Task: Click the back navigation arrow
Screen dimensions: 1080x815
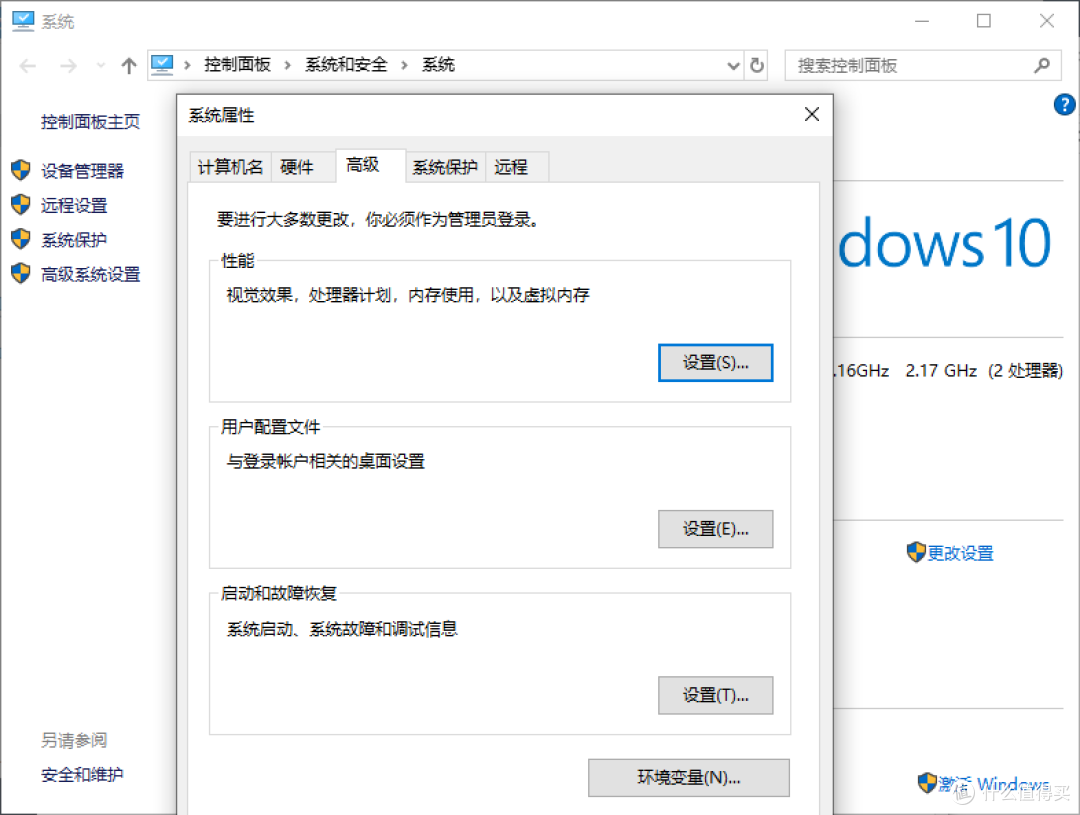Action: coord(28,66)
